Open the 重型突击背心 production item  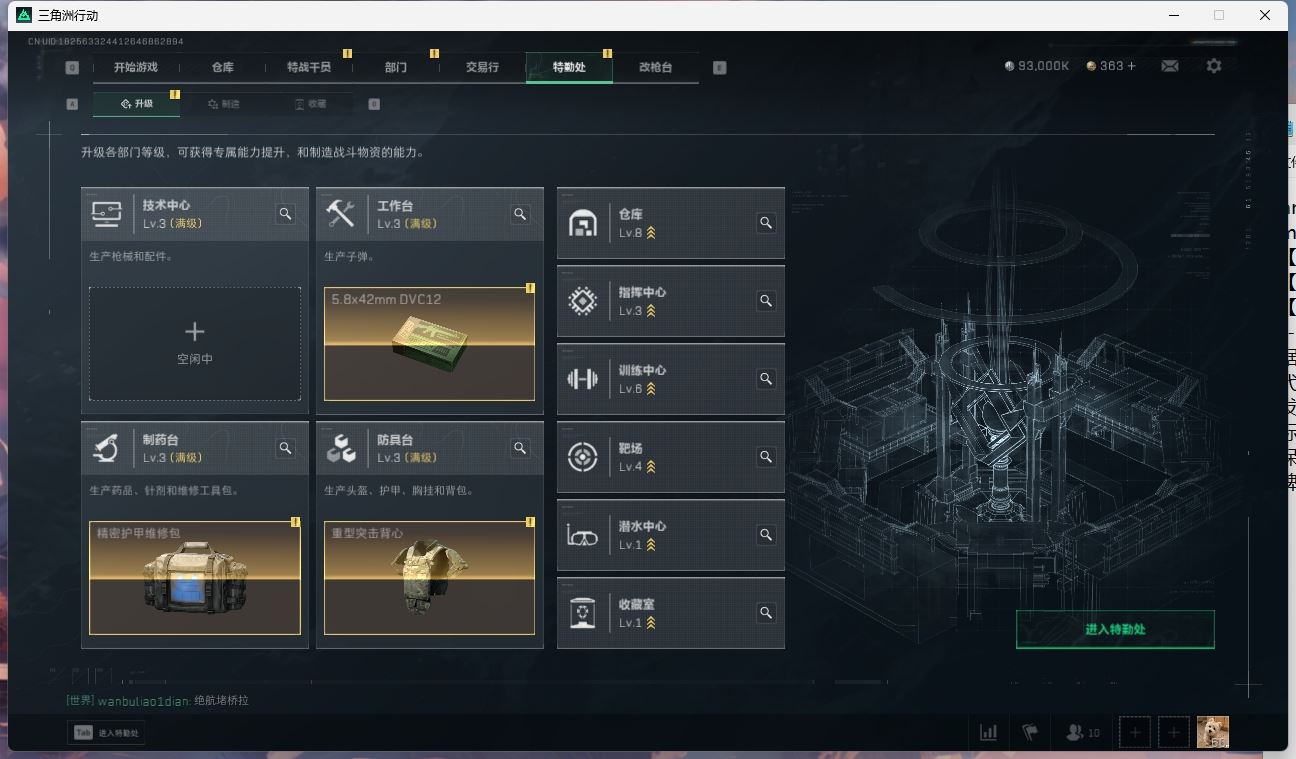[x=429, y=578]
